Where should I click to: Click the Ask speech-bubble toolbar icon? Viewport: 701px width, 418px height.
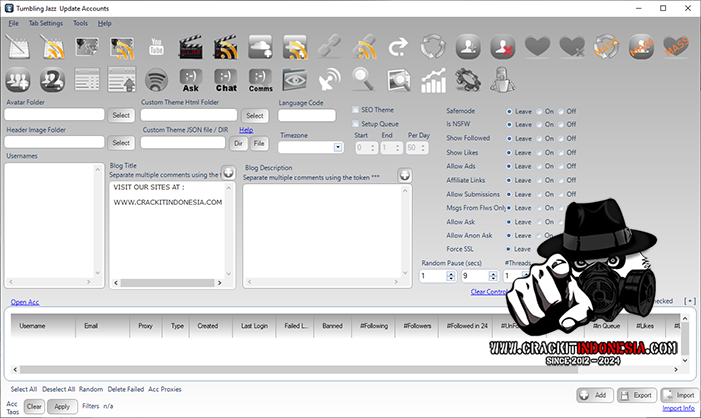pos(192,81)
